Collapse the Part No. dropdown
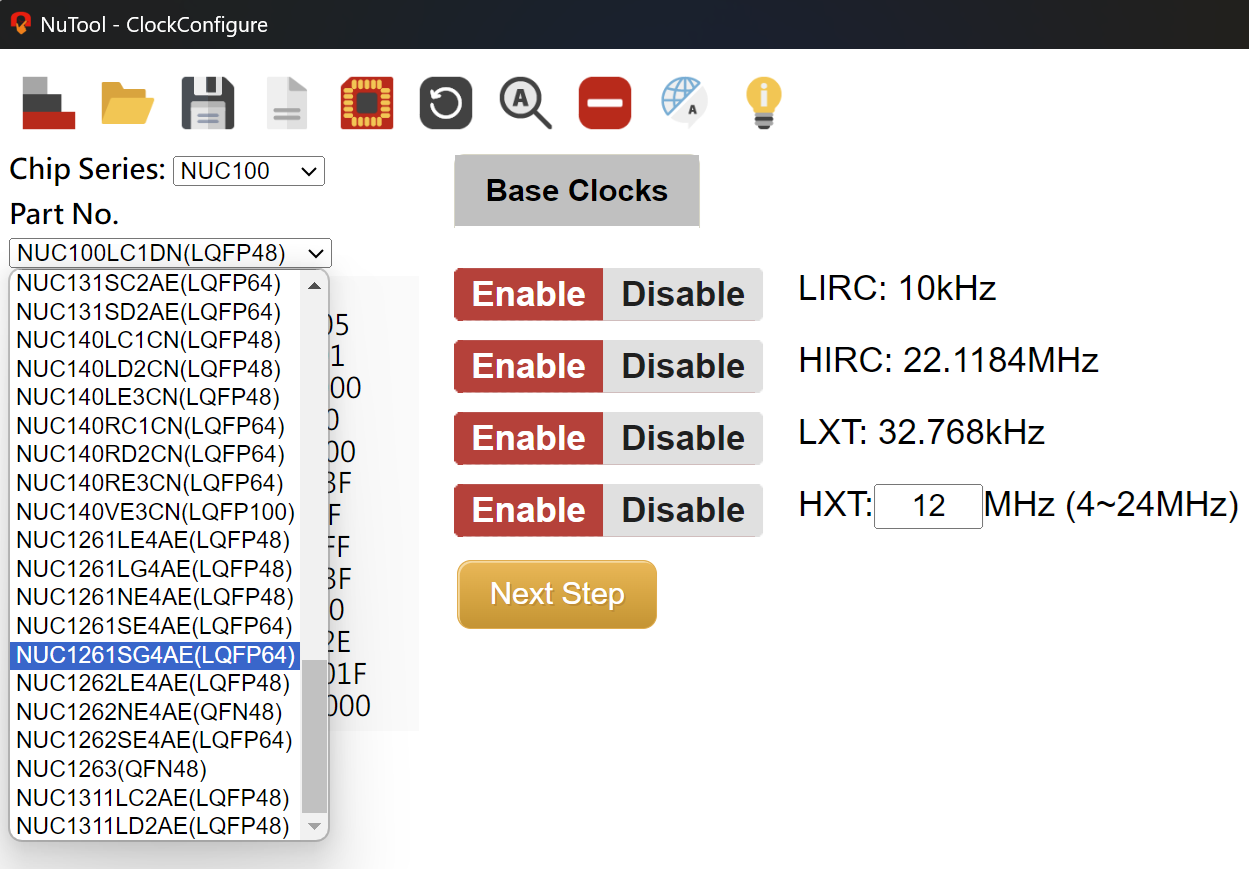 170,252
